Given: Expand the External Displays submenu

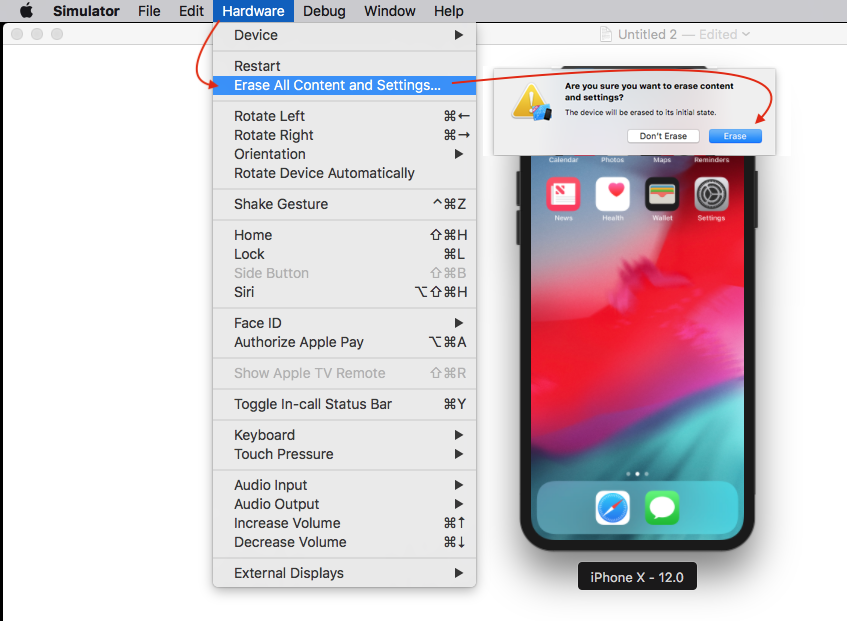Looking at the screenshot, I should point(344,573).
